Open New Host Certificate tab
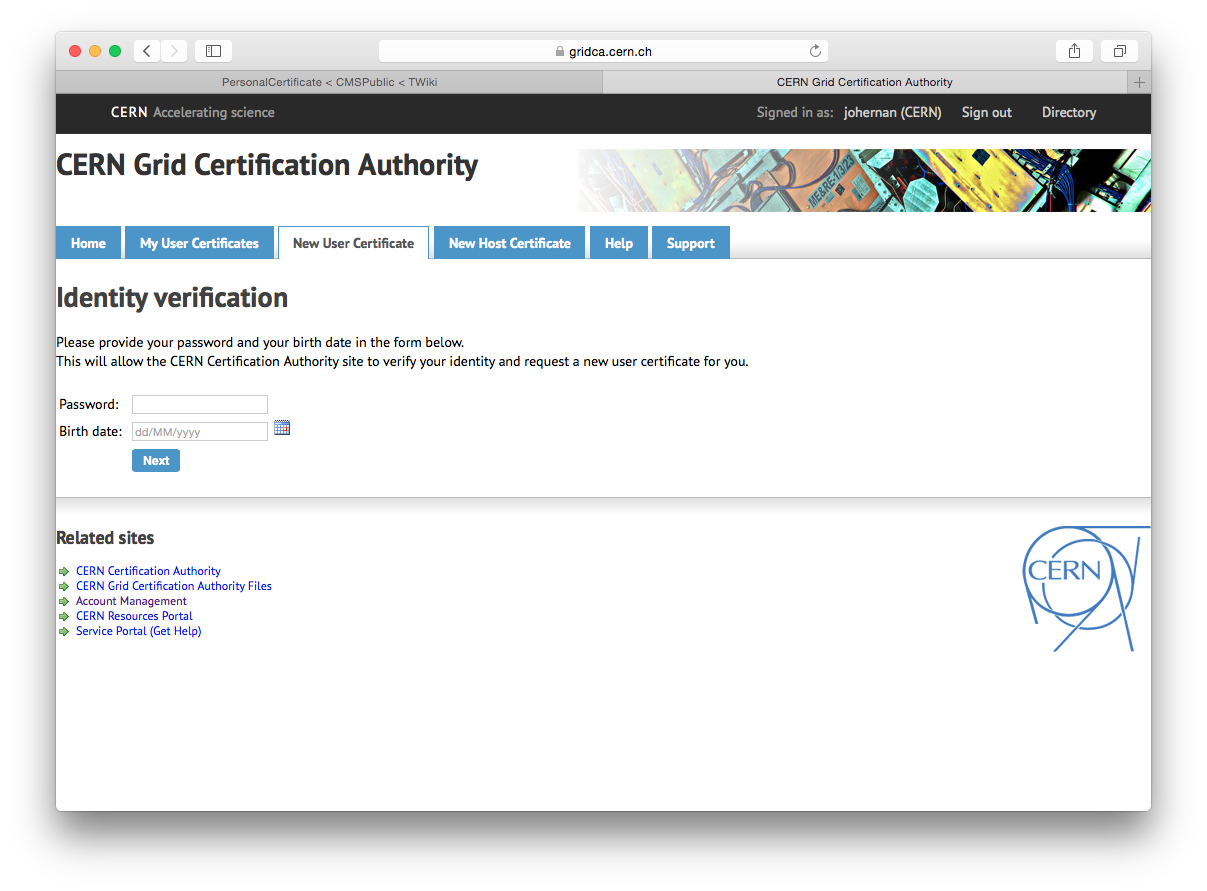The image size is (1207, 891). 510,243
